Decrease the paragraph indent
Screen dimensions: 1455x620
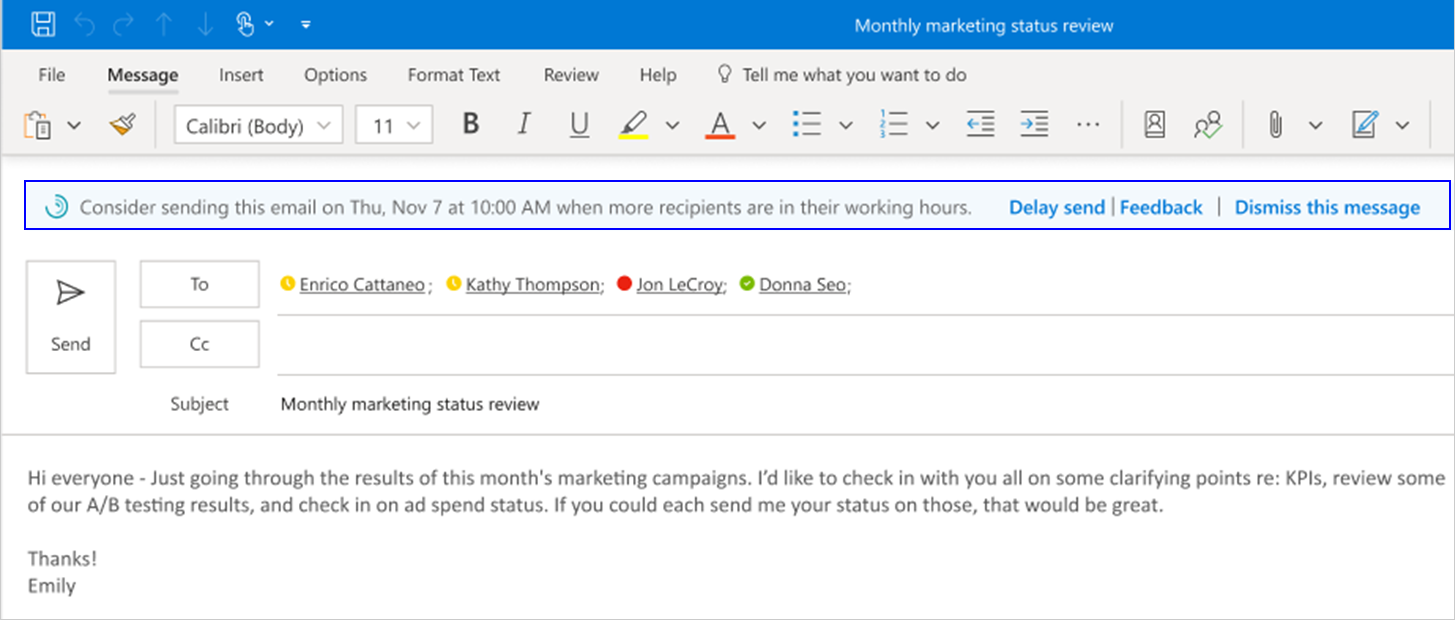pyautogui.click(x=980, y=125)
